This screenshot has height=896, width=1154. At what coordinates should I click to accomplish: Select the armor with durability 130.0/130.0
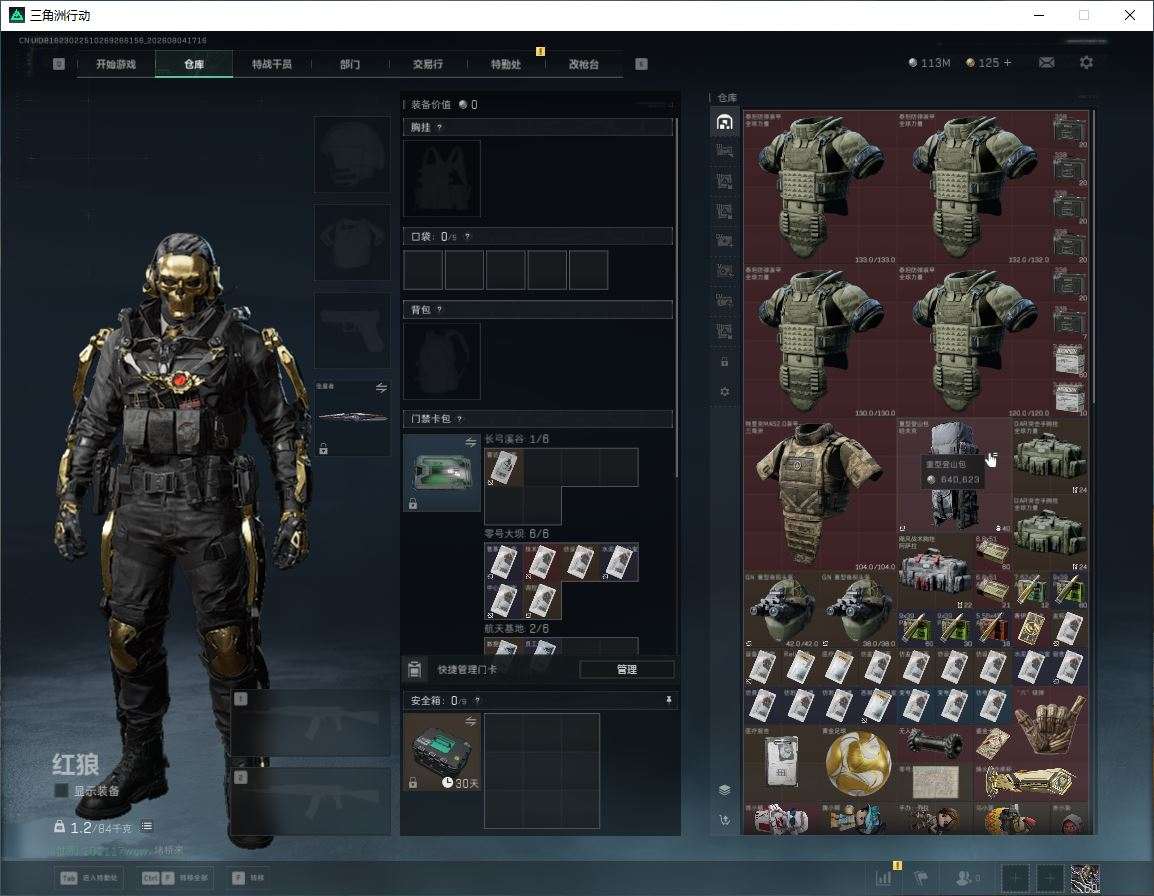pos(820,341)
